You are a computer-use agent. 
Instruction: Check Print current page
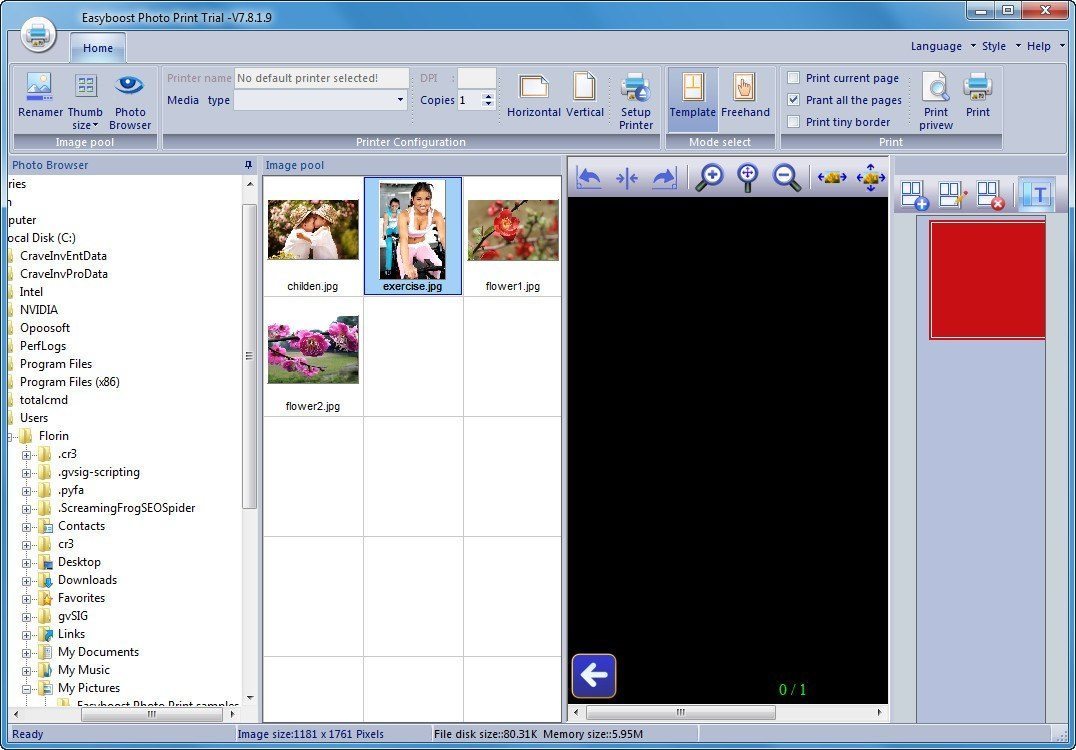click(792, 78)
